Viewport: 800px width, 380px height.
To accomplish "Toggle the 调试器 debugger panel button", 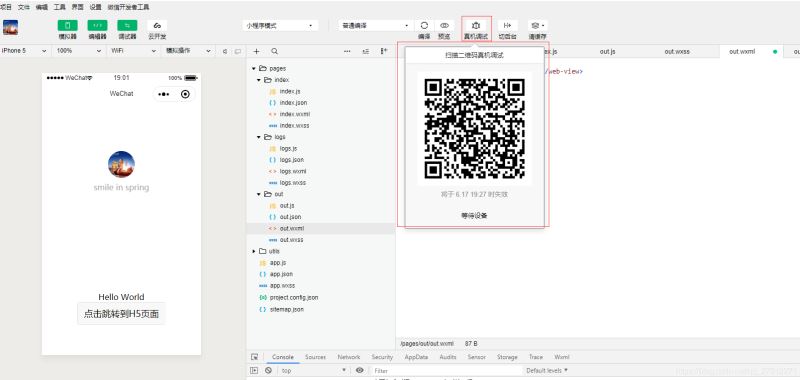I will pyautogui.click(x=127, y=26).
